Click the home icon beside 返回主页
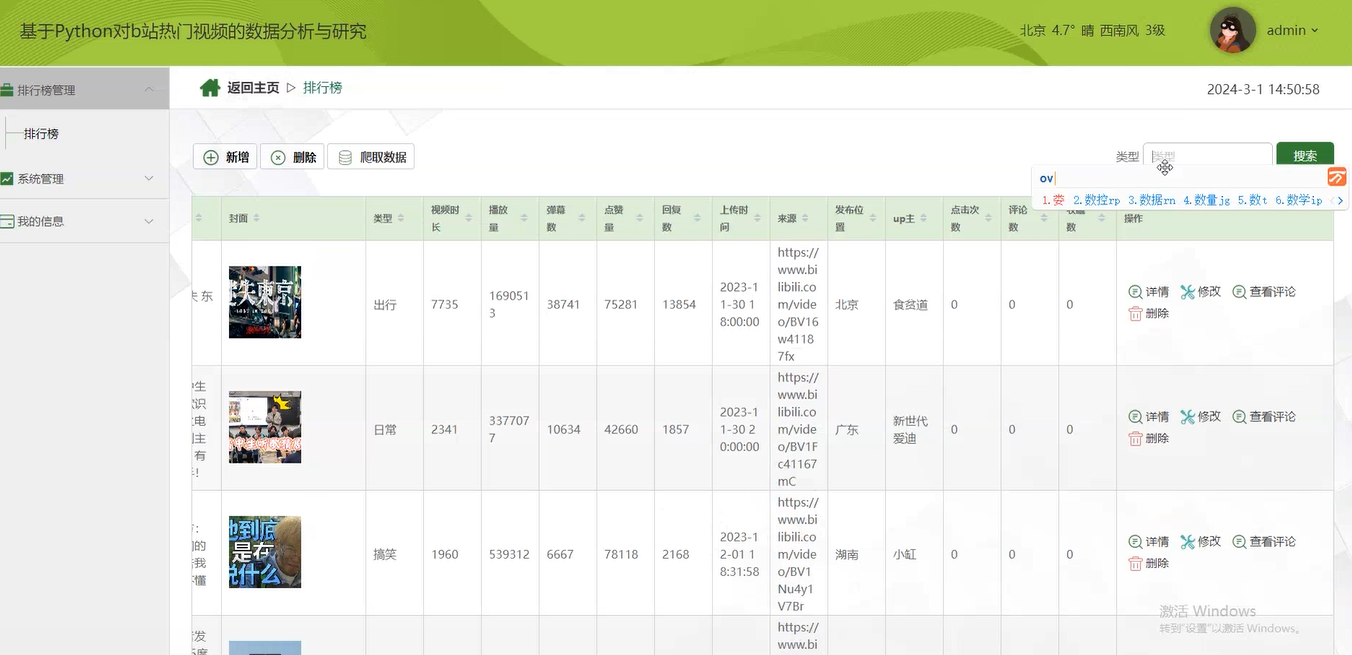The height and width of the screenshot is (655, 1352). (x=210, y=88)
